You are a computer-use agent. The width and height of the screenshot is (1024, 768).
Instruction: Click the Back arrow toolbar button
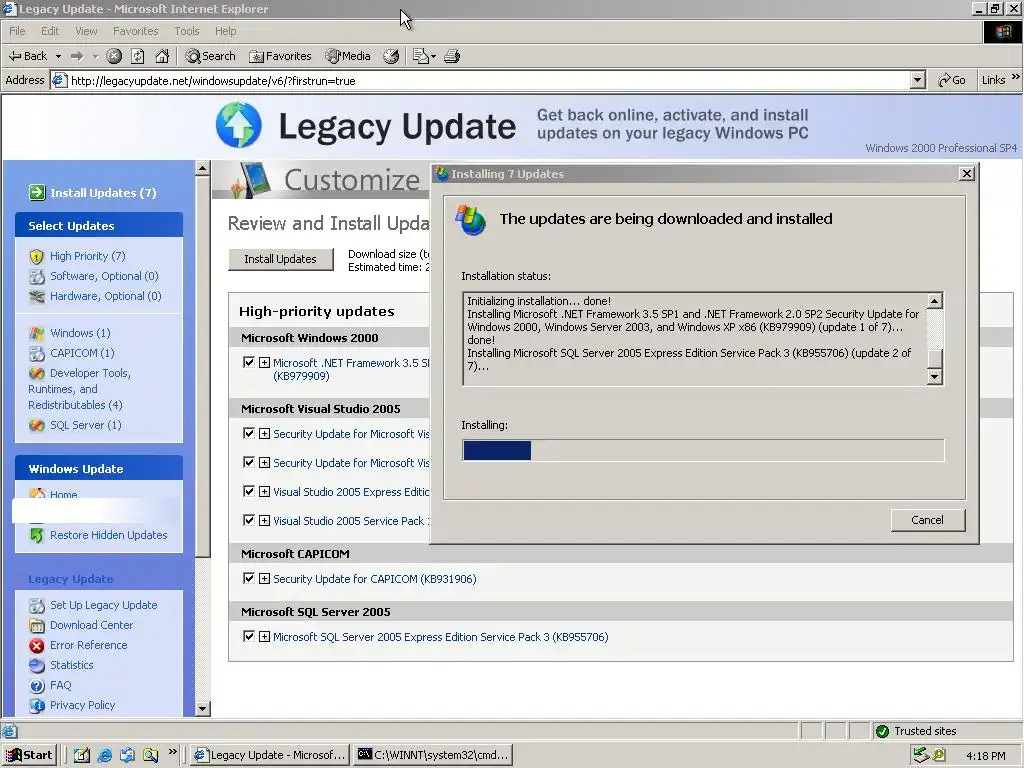[x=27, y=56]
